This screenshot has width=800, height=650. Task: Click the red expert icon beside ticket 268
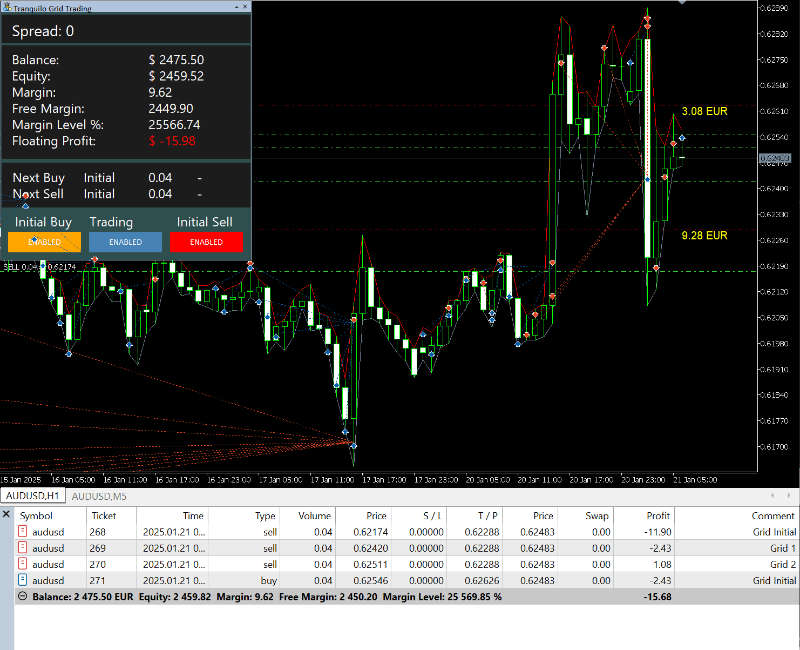pos(22,531)
